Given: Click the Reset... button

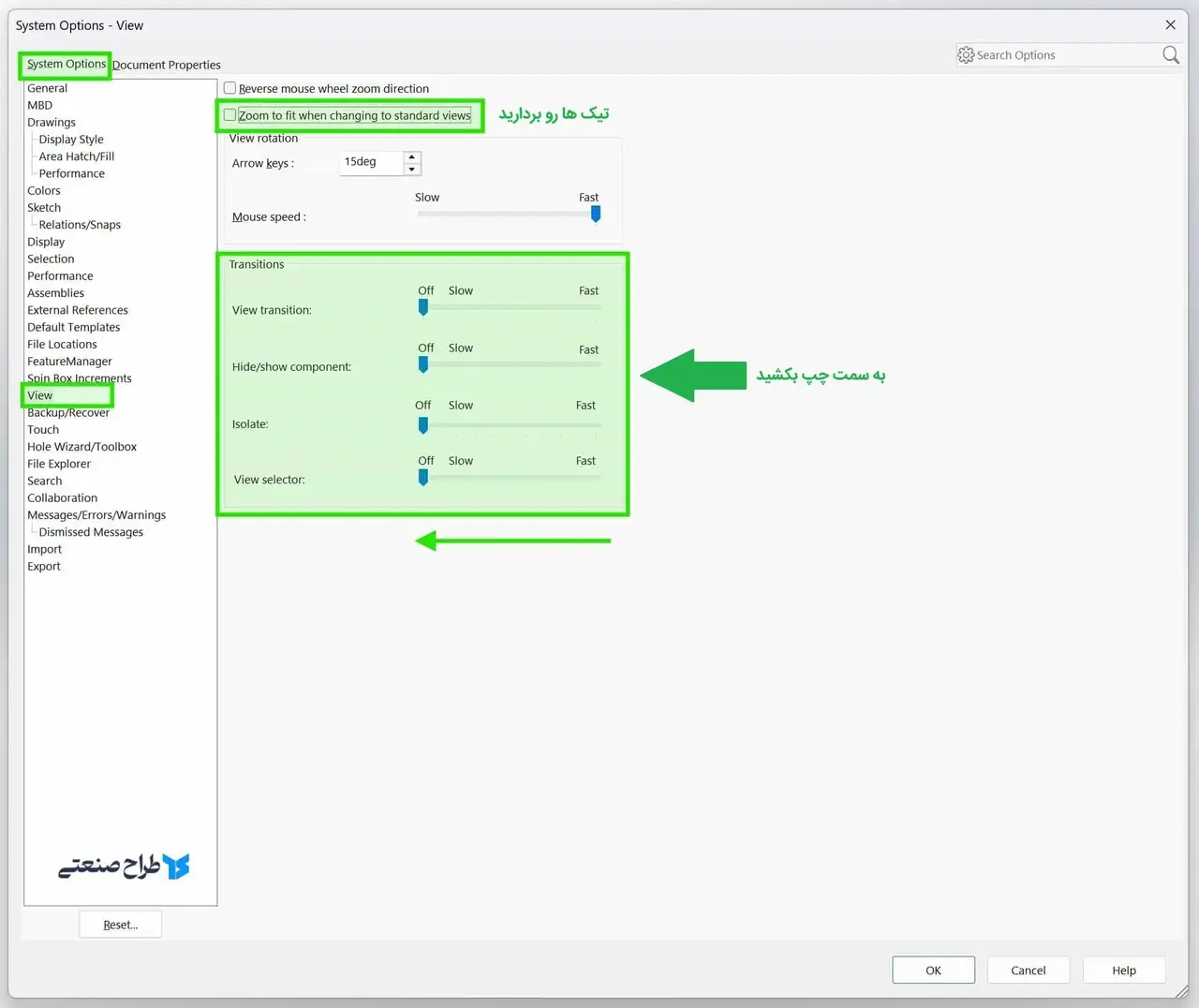Looking at the screenshot, I should tap(120, 925).
